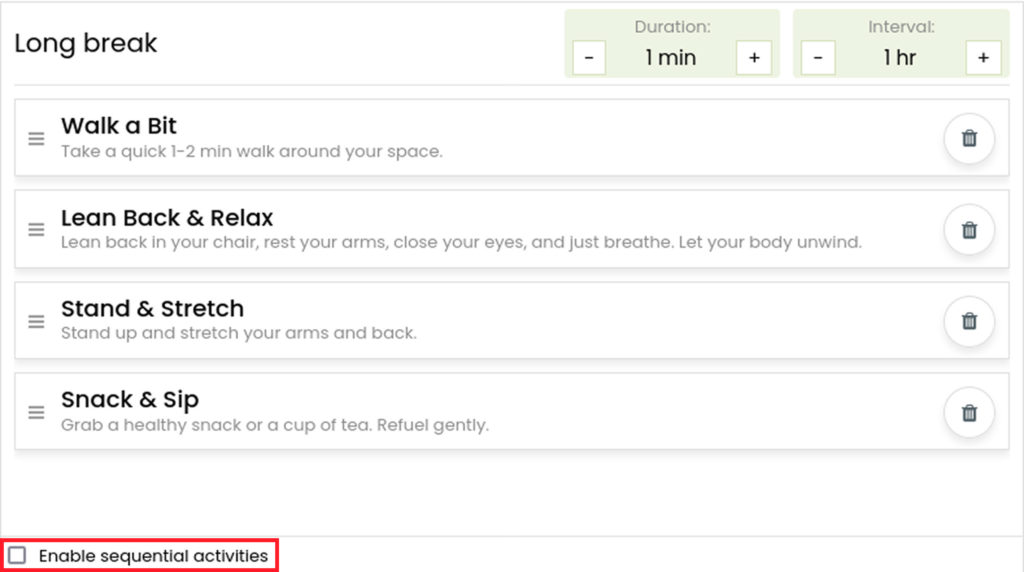The width and height of the screenshot is (1024, 572).
Task: Grab the Walk a Bit drag handle
Action: [37, 138]
